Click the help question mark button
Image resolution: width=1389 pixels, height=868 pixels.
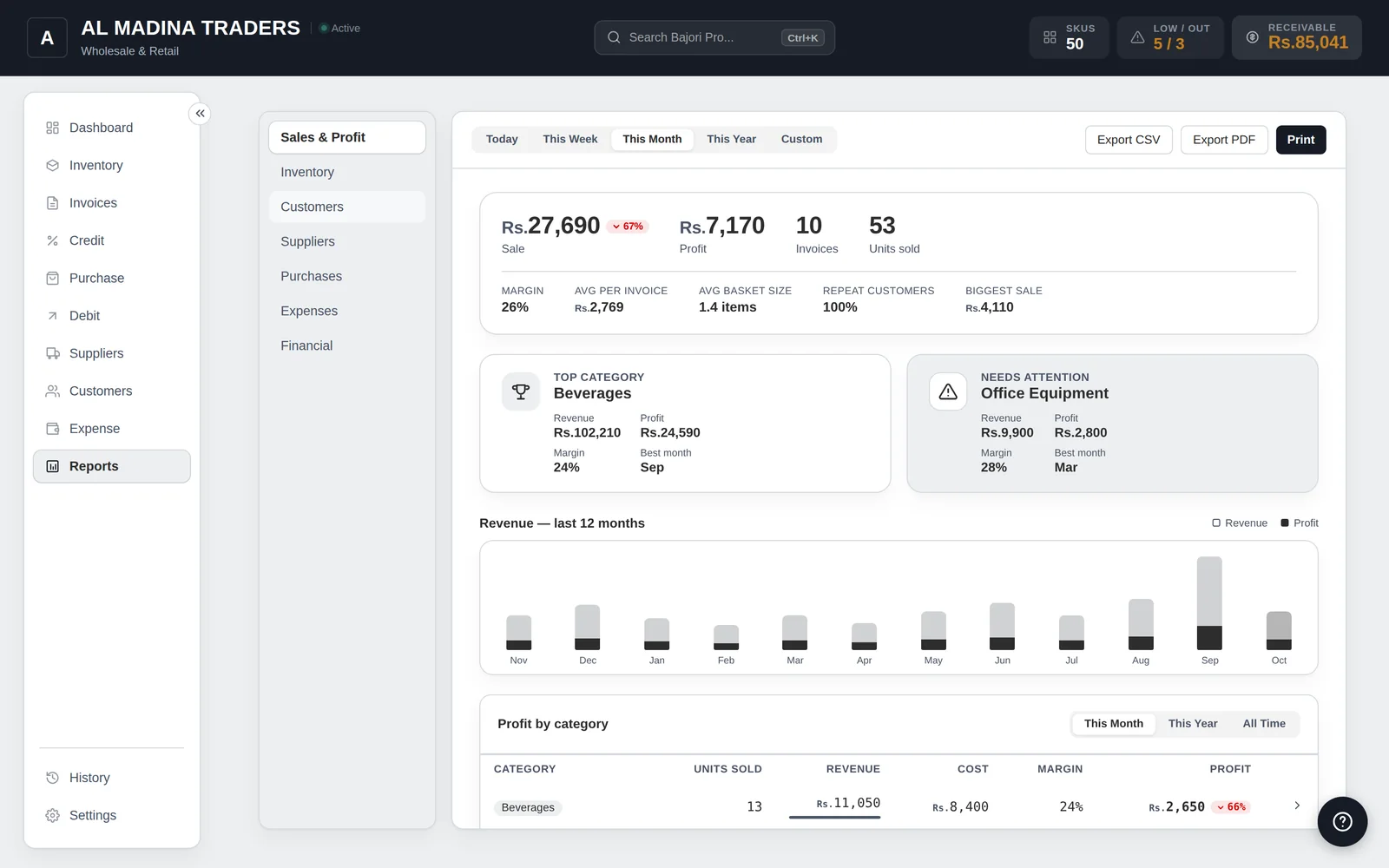click(x=1342, y=821)
